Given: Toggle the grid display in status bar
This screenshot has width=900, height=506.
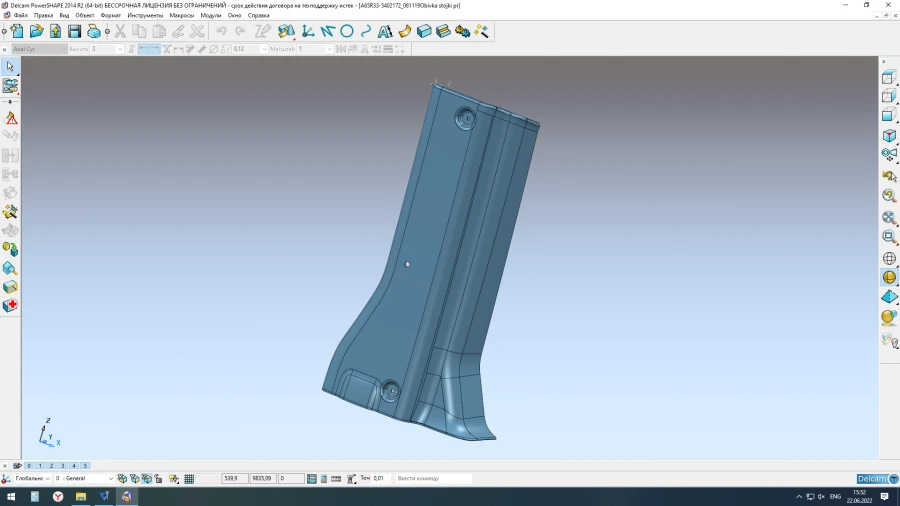Looking at the screenshot, I should tap(190, 479).
